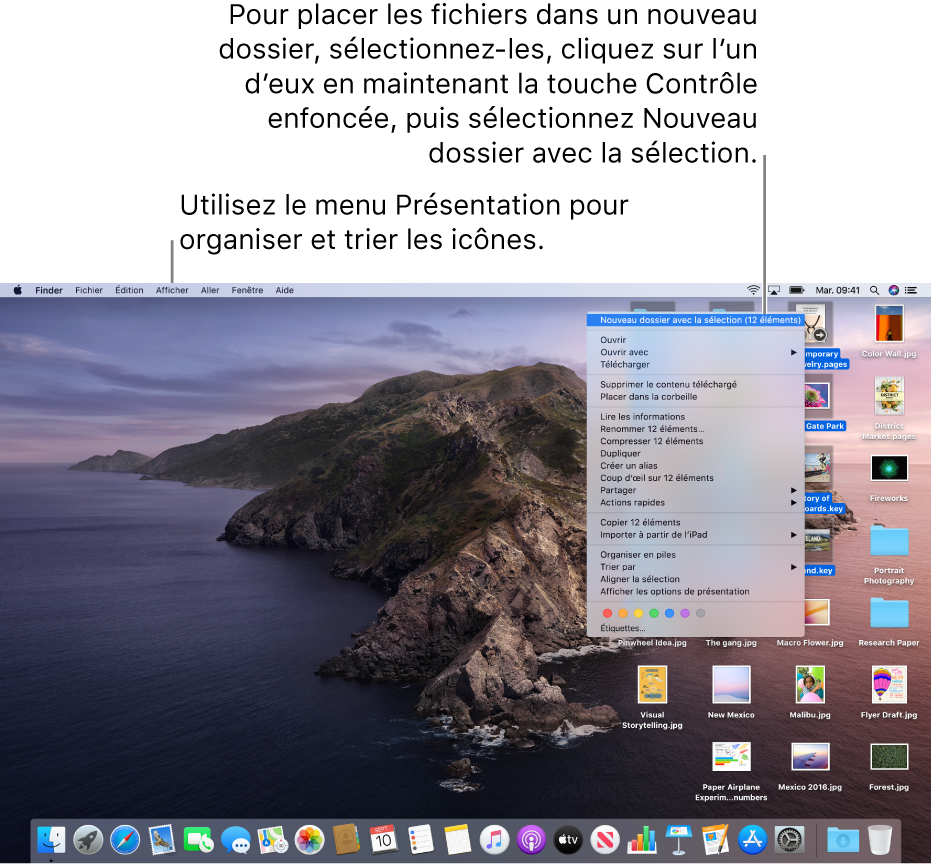931x865 pixels.
Task: Open the Photos app in the Dock
Action: (x=309, y=840)
